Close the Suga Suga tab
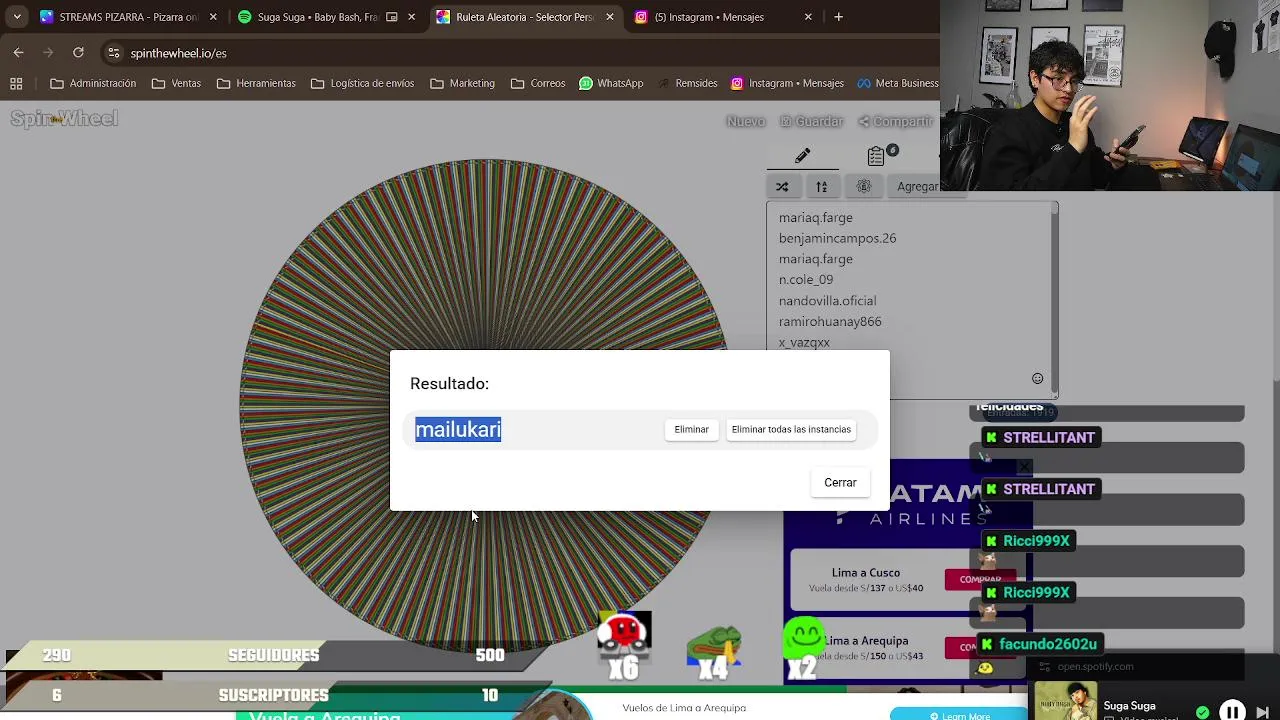This screenshot has width=1280, height=720. (411, 17)
